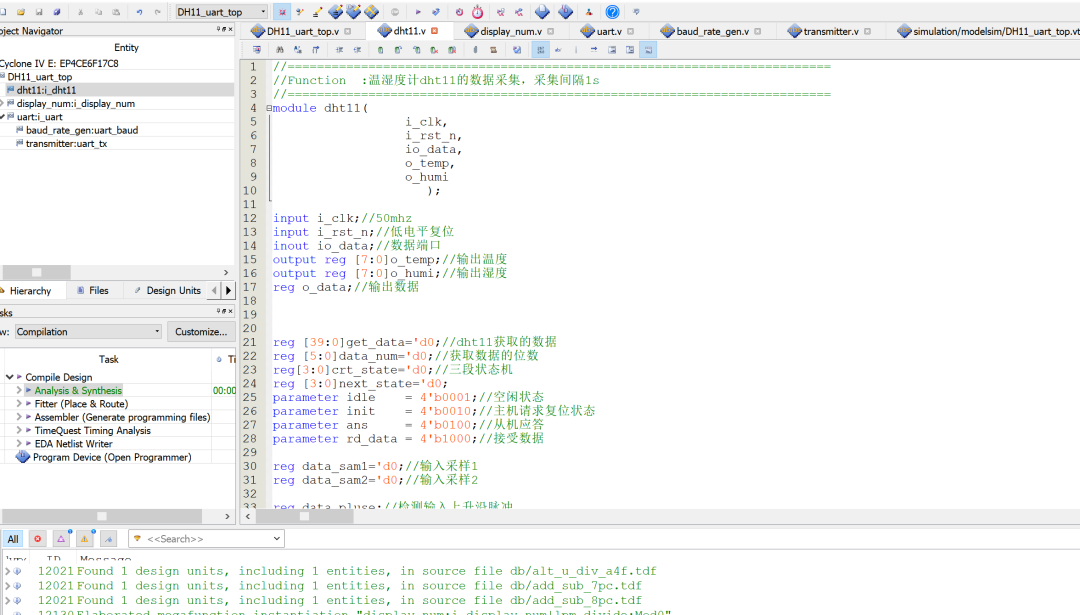Image resolution: width=1080 pixels, height=615 pixels.
Task: Open the Compilation flow dropdown
Action: (x=88, y=332)
